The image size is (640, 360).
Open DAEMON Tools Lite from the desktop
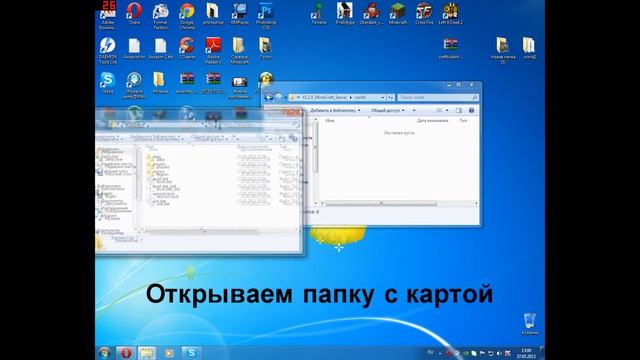pos(108,50)
